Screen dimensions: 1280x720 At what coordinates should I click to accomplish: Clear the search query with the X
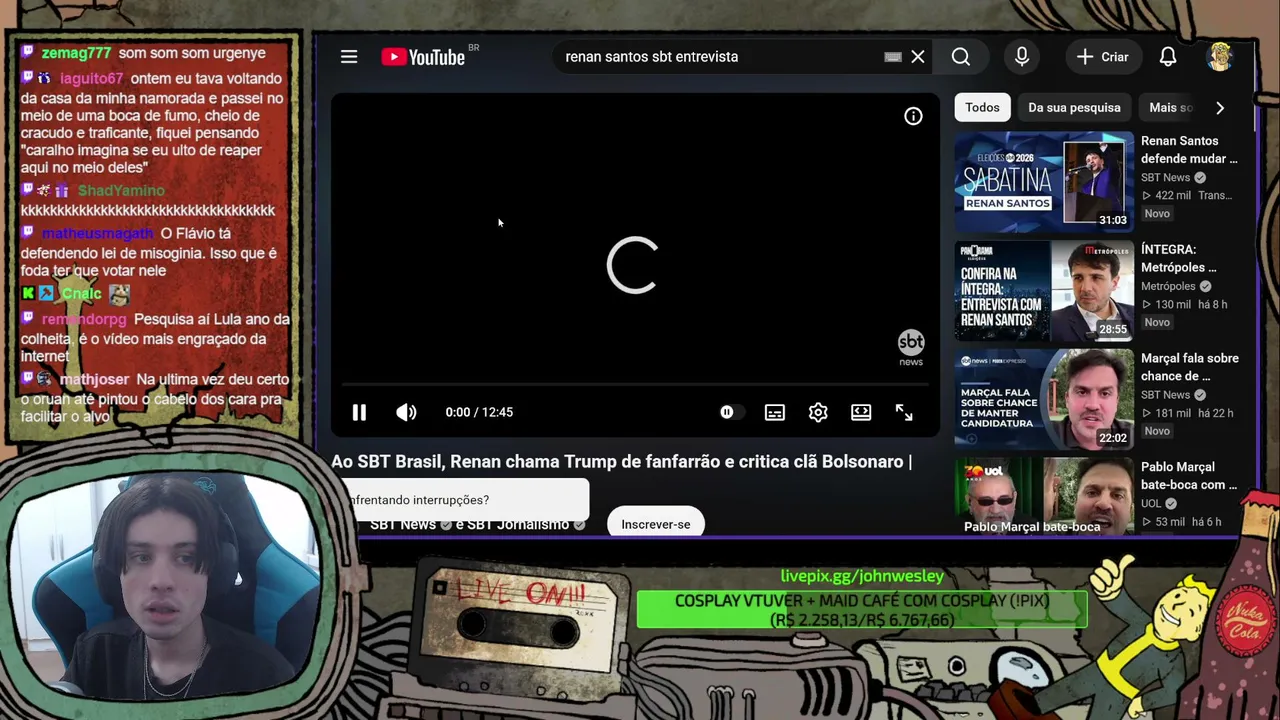918,57
